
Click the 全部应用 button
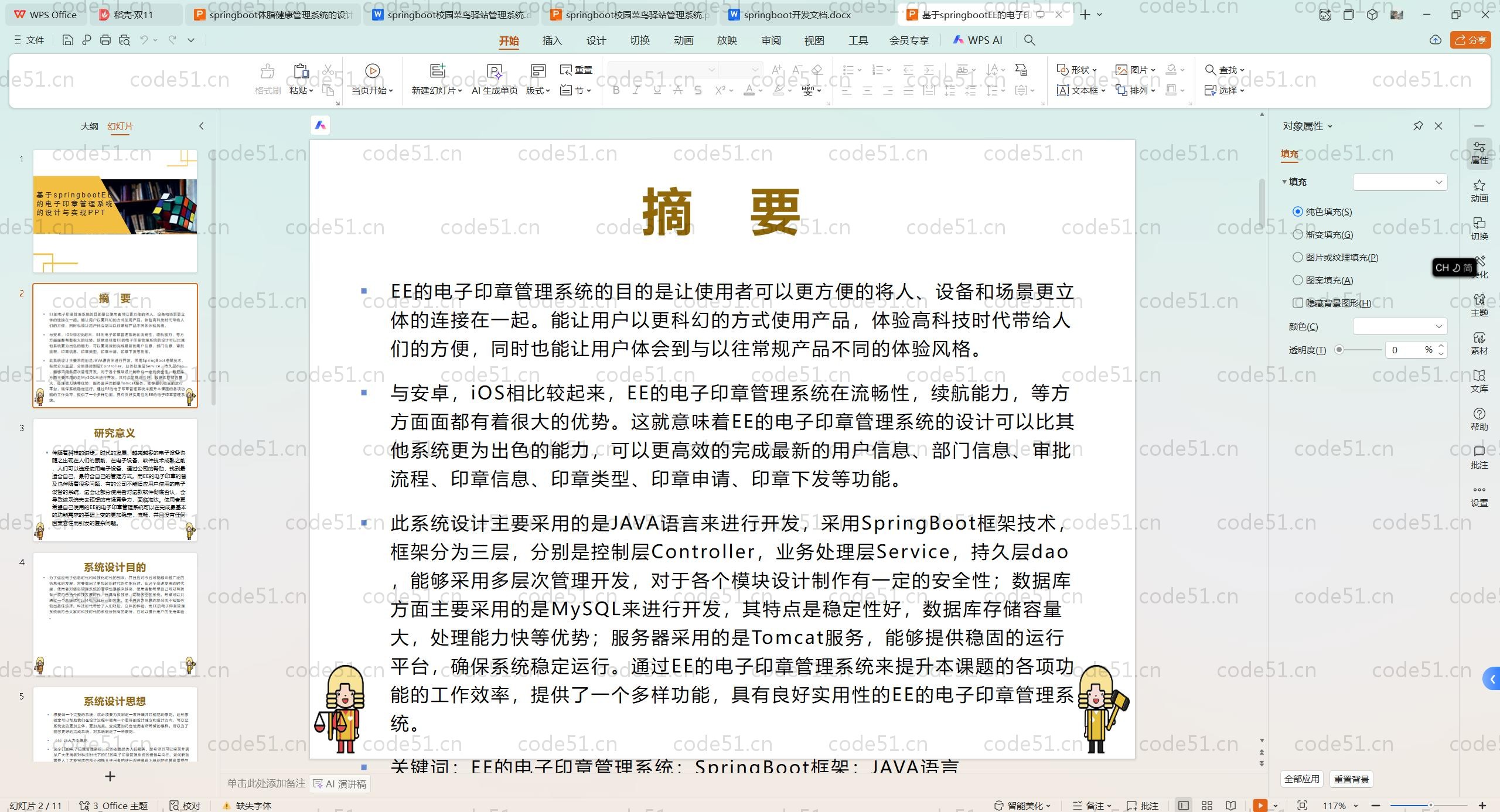coord(1301,779)
